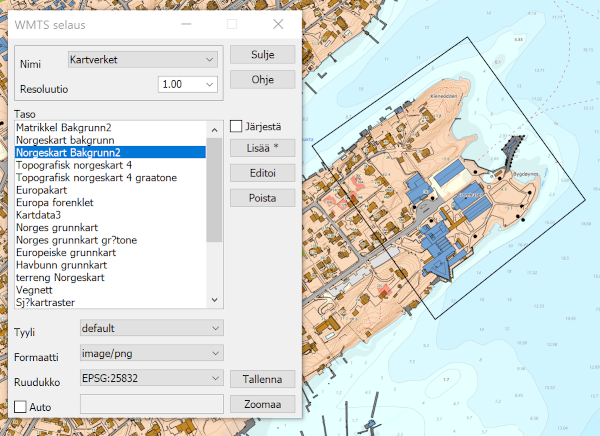
Task: Expand the Formaatti image/png dropdown
Action: point(150,353)
